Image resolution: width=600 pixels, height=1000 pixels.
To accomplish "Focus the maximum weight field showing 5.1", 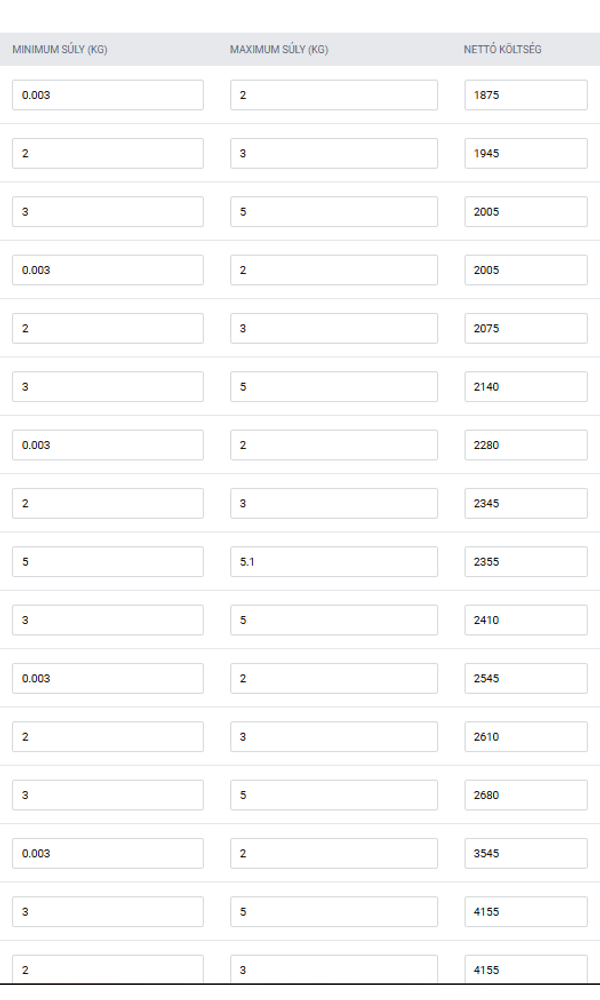I will click(333, 562).
